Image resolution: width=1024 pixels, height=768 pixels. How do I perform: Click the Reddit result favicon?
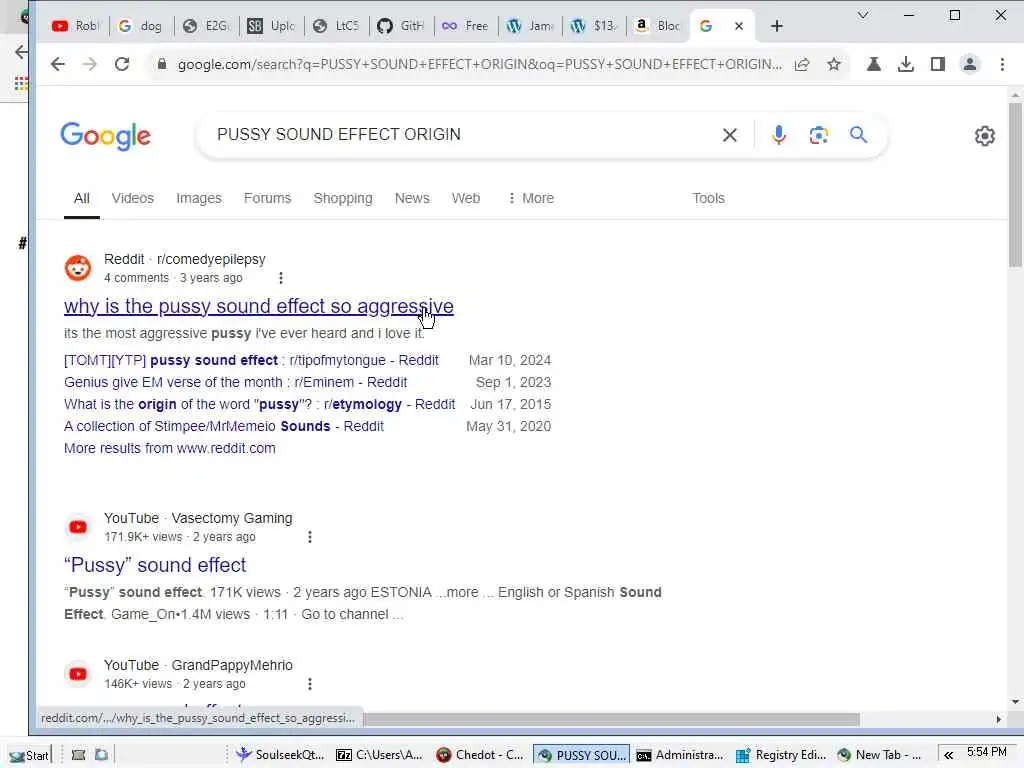78,268
